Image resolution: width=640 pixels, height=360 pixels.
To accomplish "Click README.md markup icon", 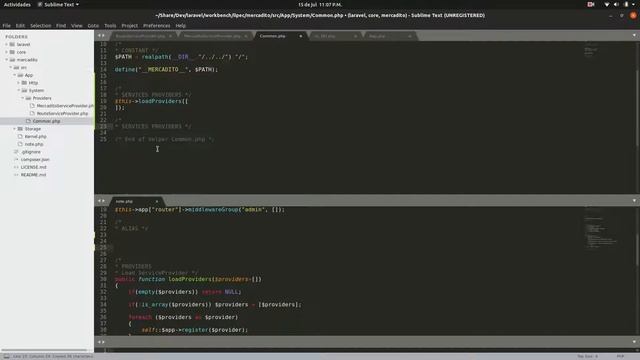I will tap(16, 175).
